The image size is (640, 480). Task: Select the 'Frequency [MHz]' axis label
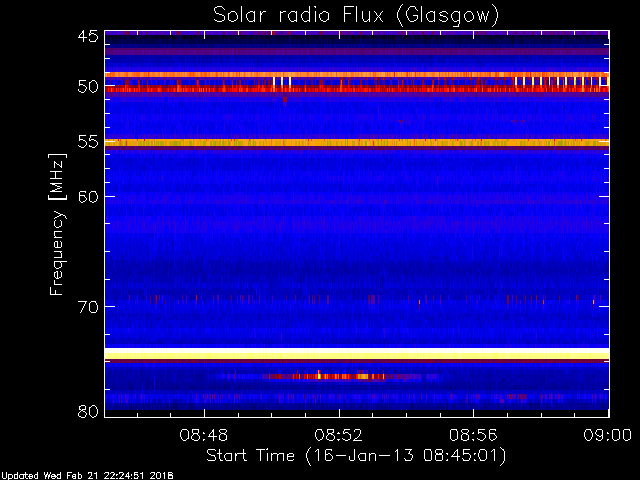(57, 224)
